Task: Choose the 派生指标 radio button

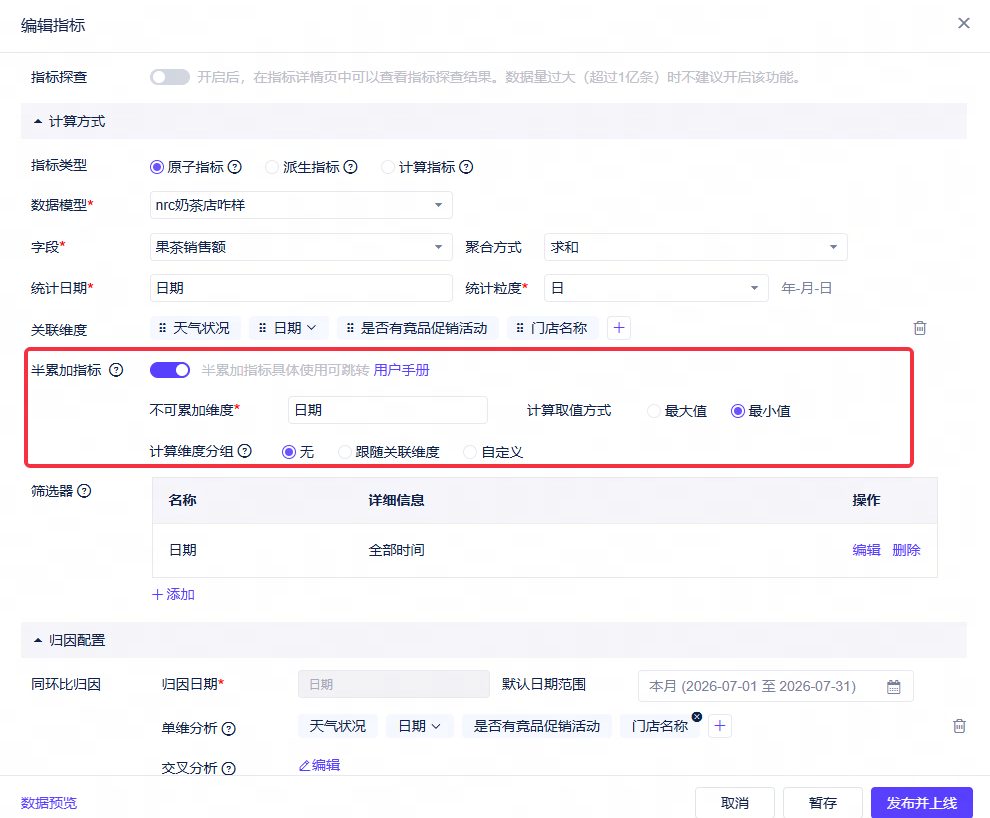Action: click(x=271, y=167)
